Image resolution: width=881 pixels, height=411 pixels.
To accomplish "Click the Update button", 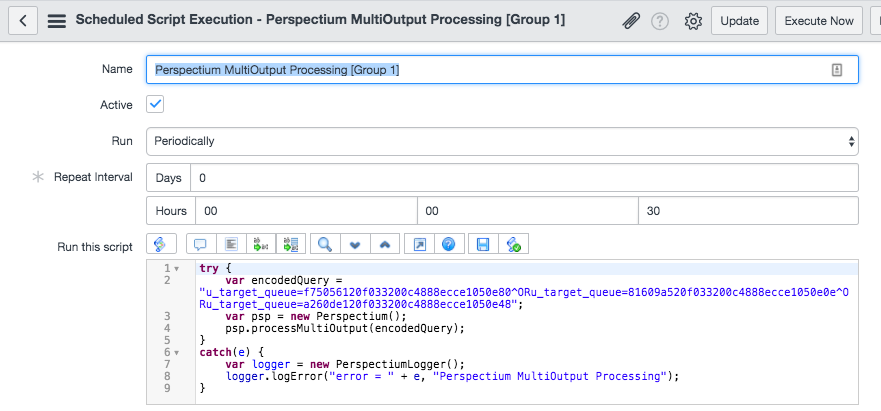I will tap(739, 21).
